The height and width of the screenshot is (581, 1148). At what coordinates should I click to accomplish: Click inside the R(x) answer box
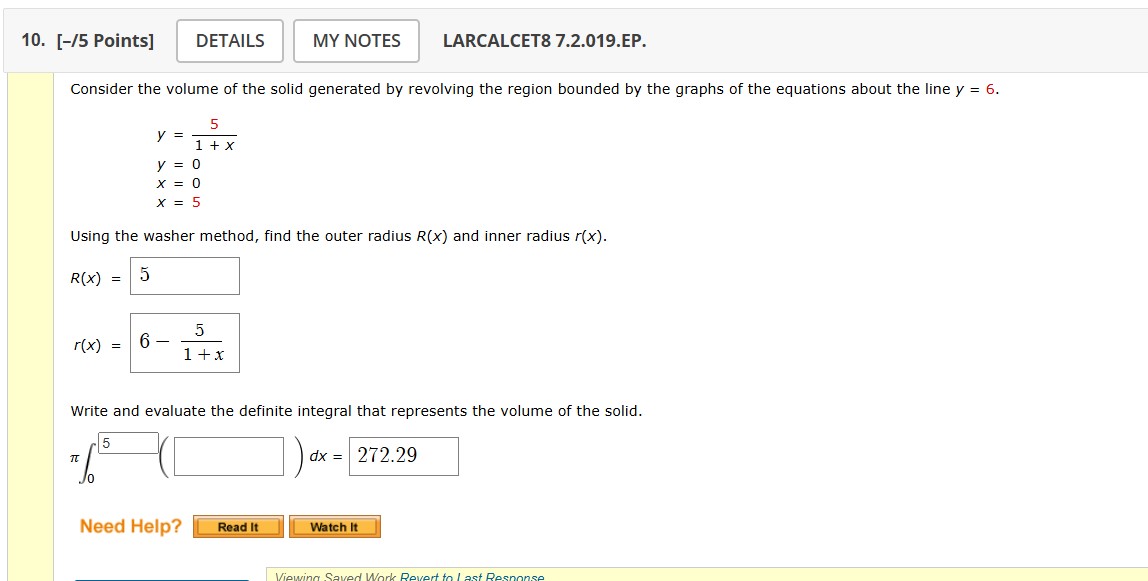click(x=185, y=275)
